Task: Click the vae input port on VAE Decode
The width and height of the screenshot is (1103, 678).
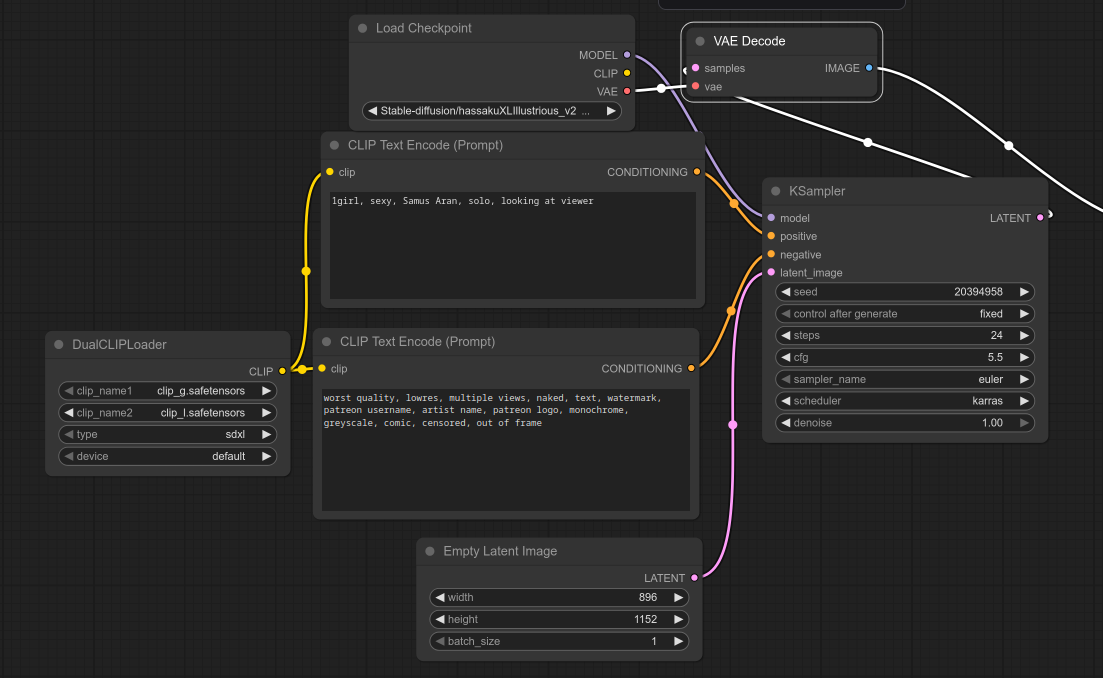Action: (x=696, y=87)
